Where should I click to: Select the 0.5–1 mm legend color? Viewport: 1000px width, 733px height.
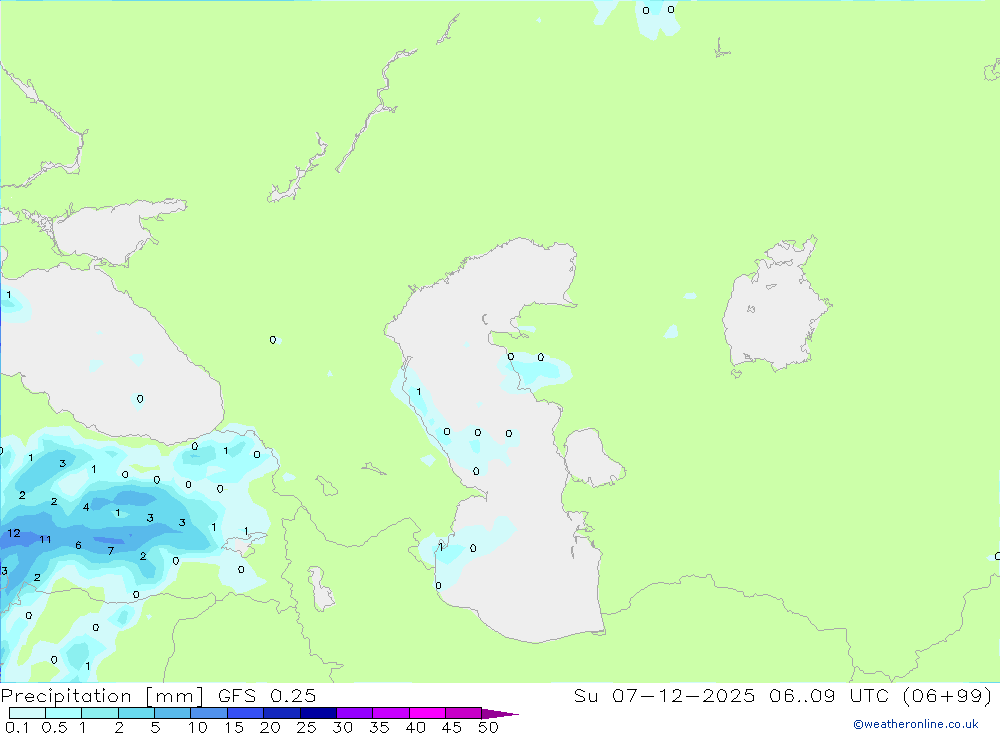coord(63,713)
